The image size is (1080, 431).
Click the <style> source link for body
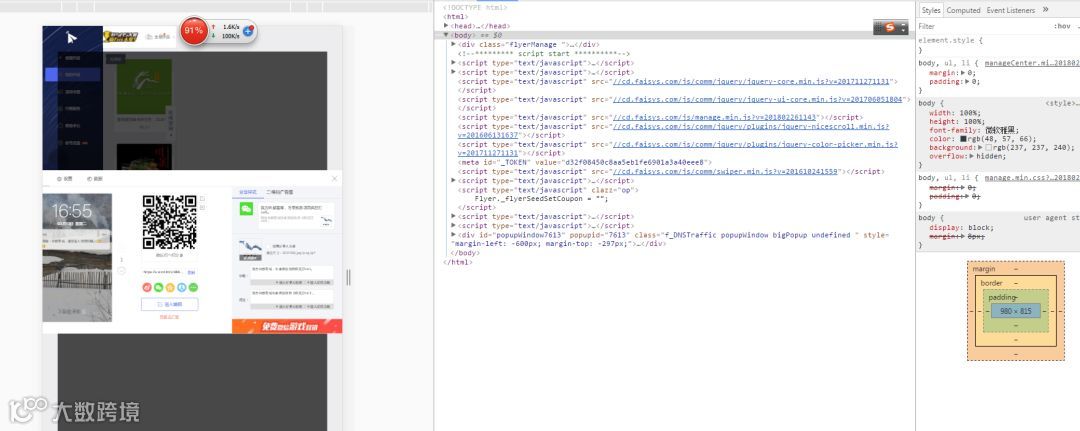click(x=1062, y=103)
